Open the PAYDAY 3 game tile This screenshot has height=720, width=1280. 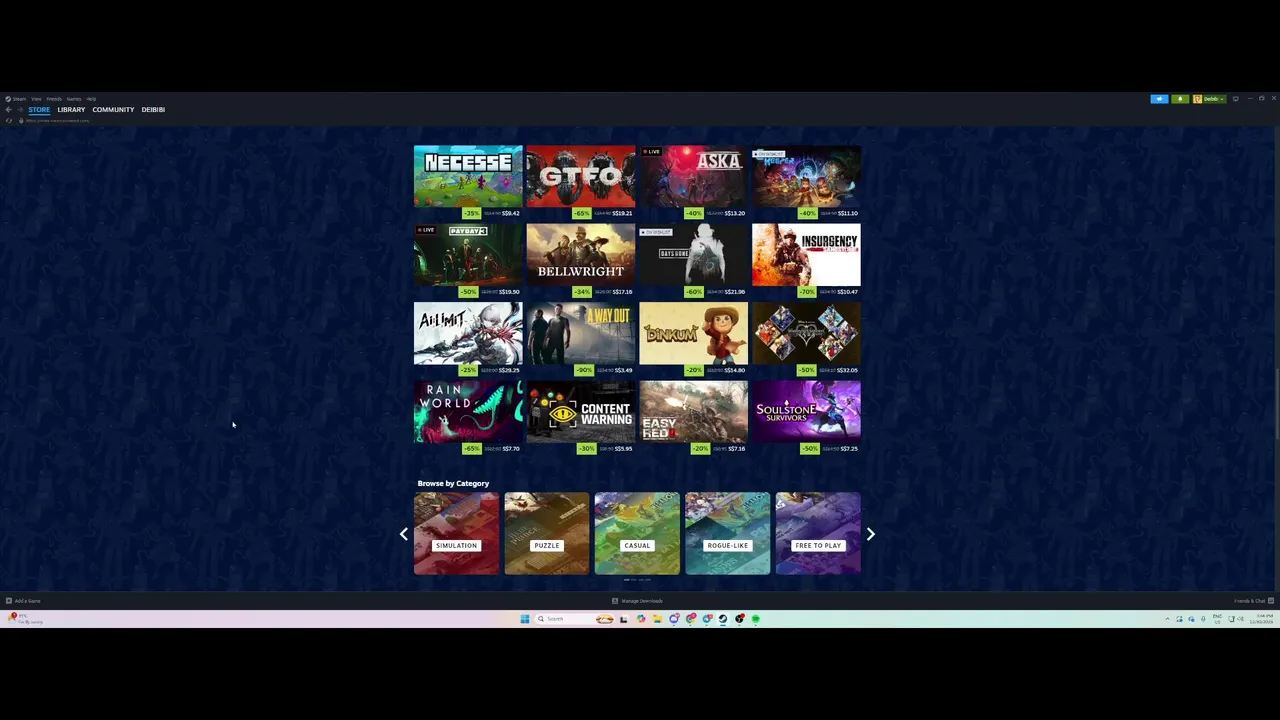468,255
